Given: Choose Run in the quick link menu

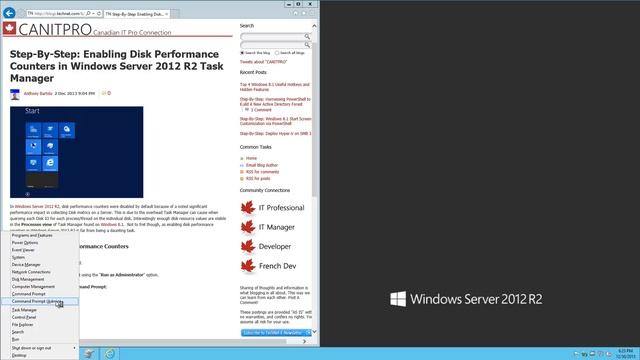Looking at the screenshot, I should click(x=40, y=340).
